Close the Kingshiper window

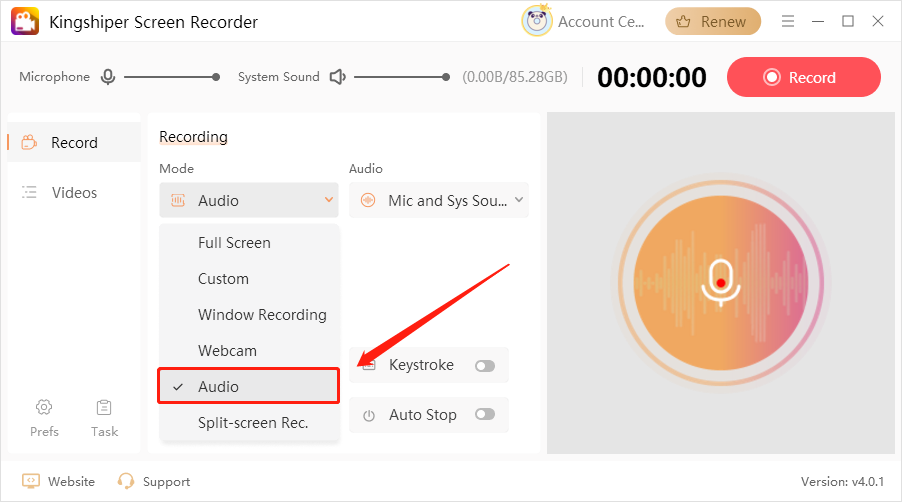pyautogui.click(x=878, y=21)
